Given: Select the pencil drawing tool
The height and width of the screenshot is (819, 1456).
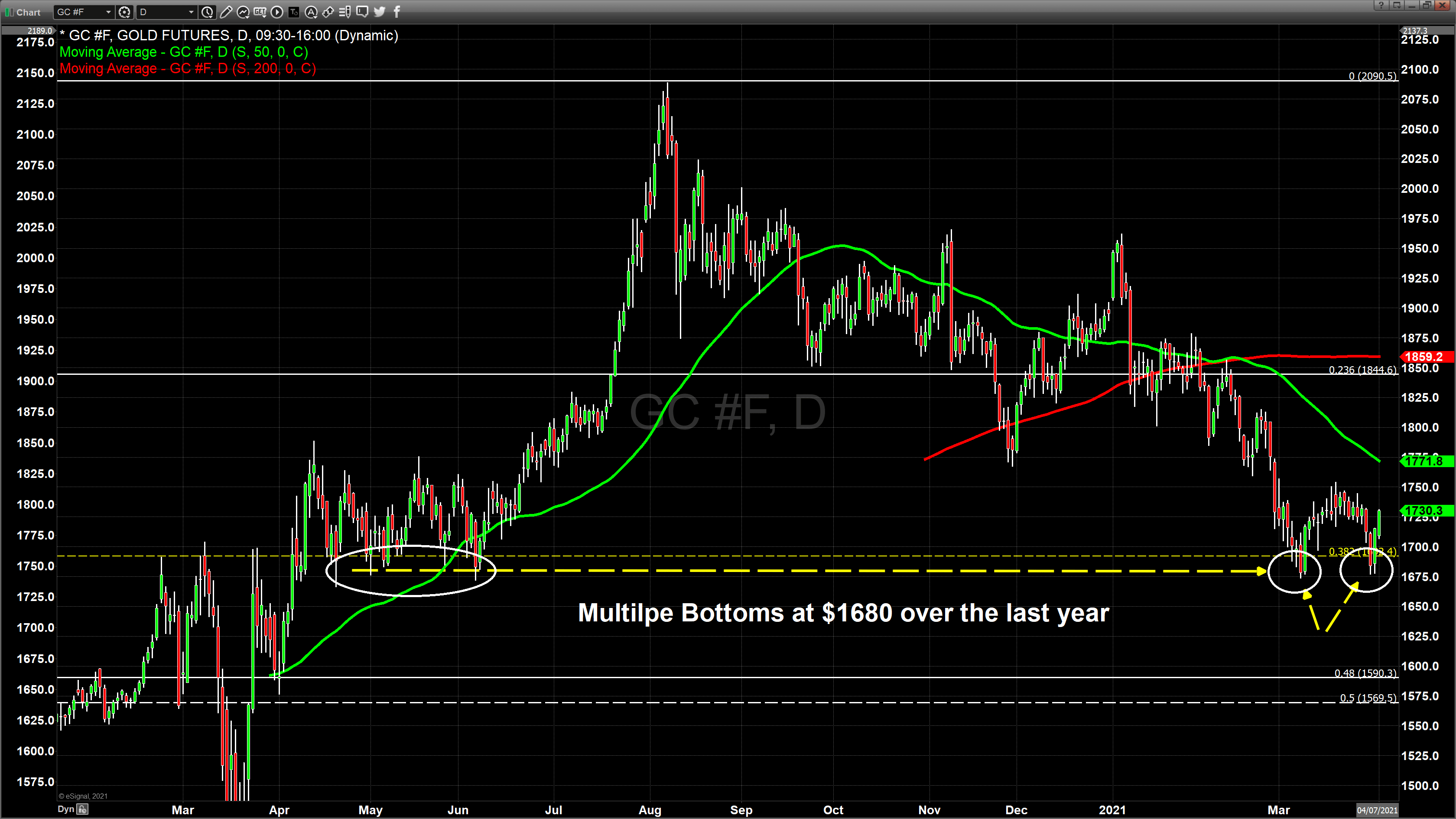Looking at the screenshot, I should 225,12.
